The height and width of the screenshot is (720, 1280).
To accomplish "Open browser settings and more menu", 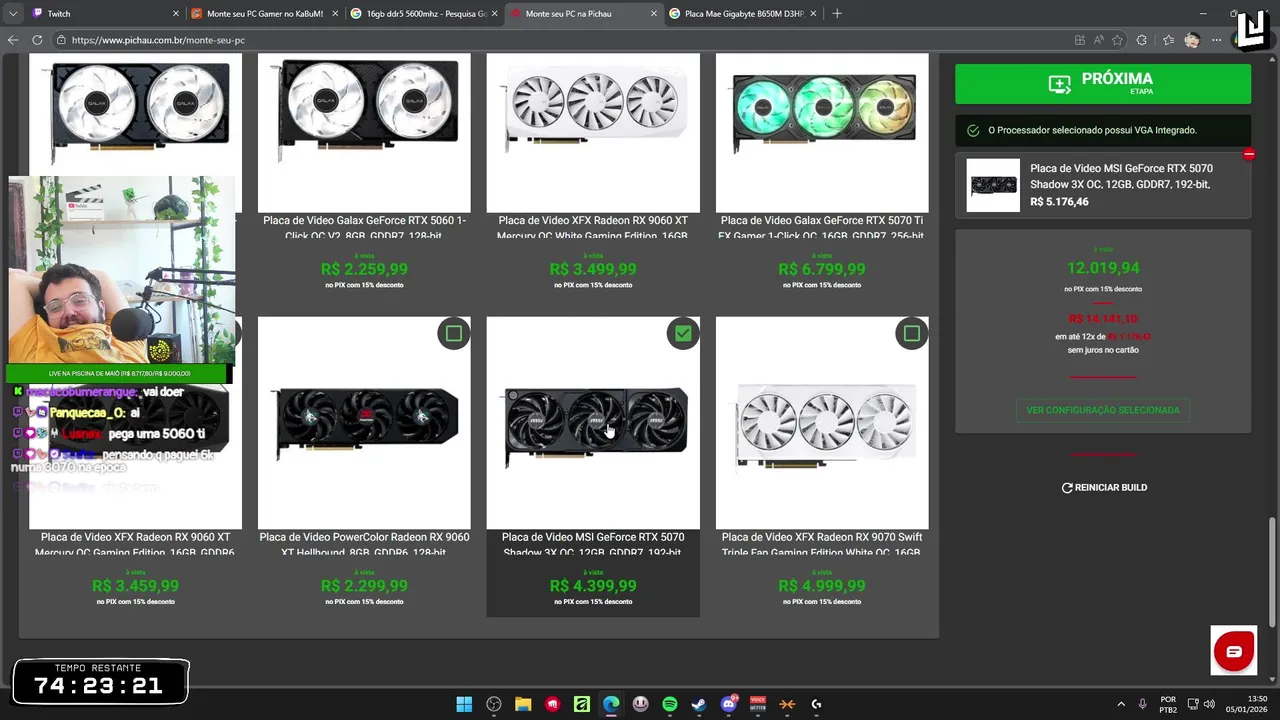I will tap(1216, 40).
